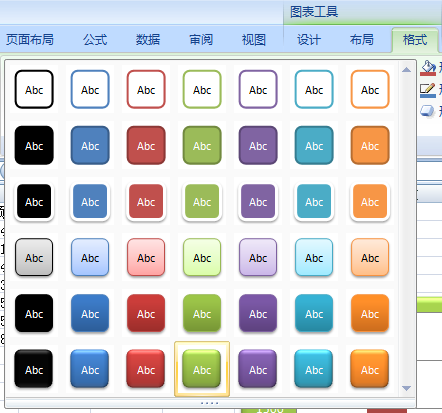Select the blue gradient style in fifth row
This screenshot has width=442, height=413.
(90, 313)
